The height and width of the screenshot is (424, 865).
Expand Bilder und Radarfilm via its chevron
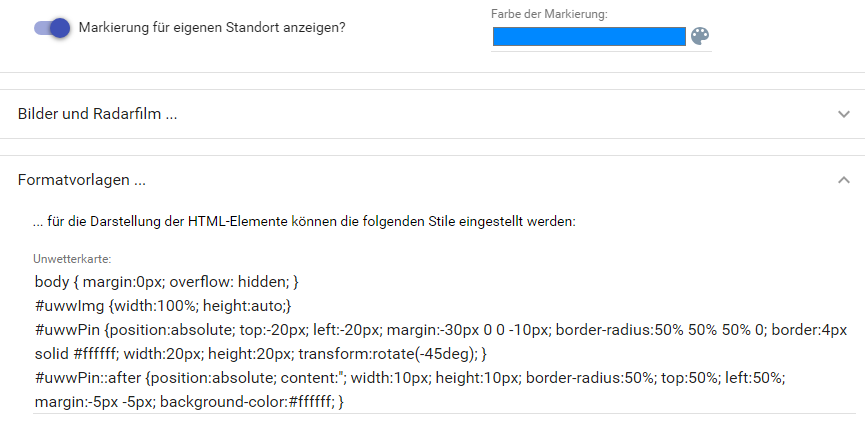[x=843, y=114]
